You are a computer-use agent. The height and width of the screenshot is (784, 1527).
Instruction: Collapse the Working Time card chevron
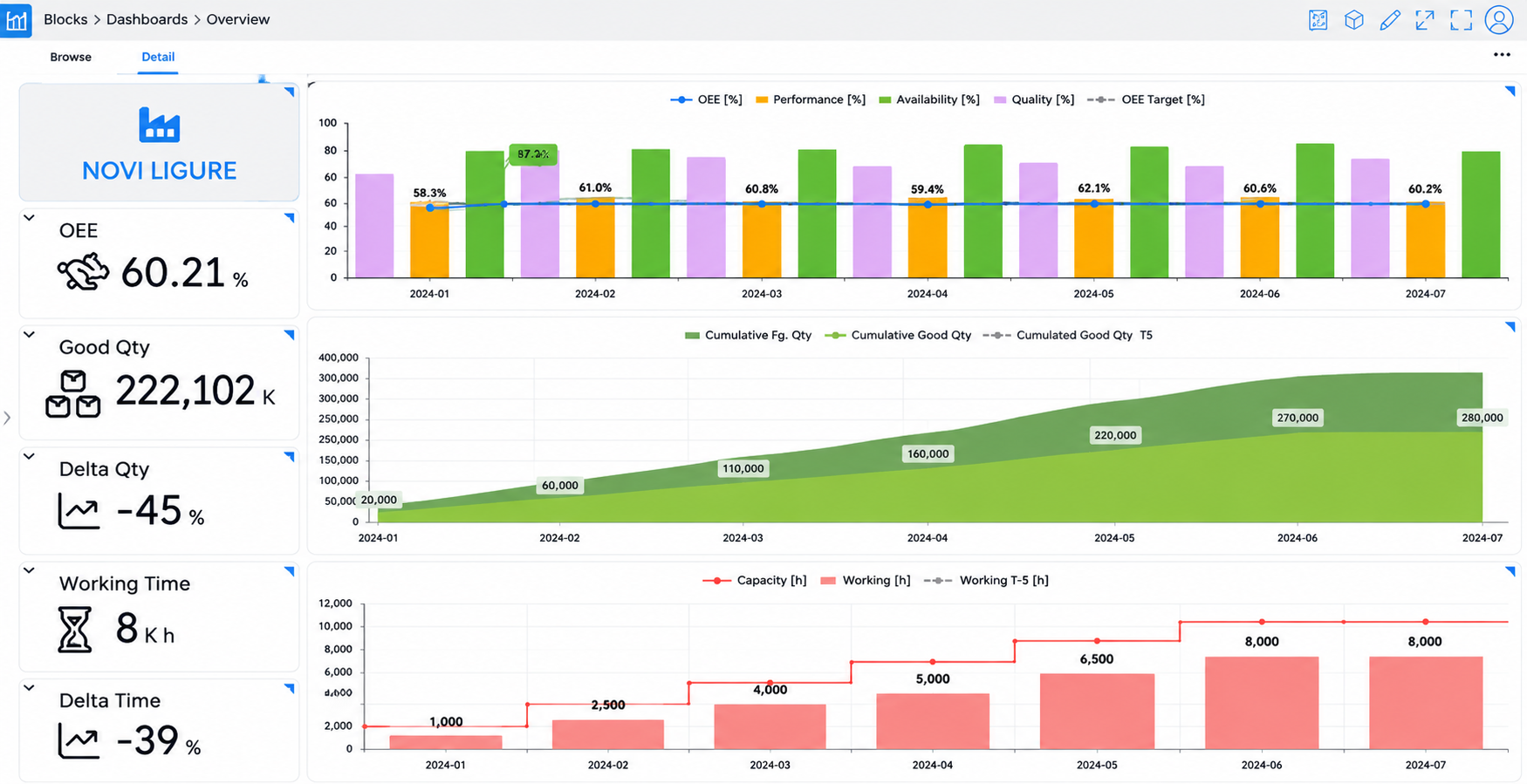pyautogui.click(x=29, y=570)
